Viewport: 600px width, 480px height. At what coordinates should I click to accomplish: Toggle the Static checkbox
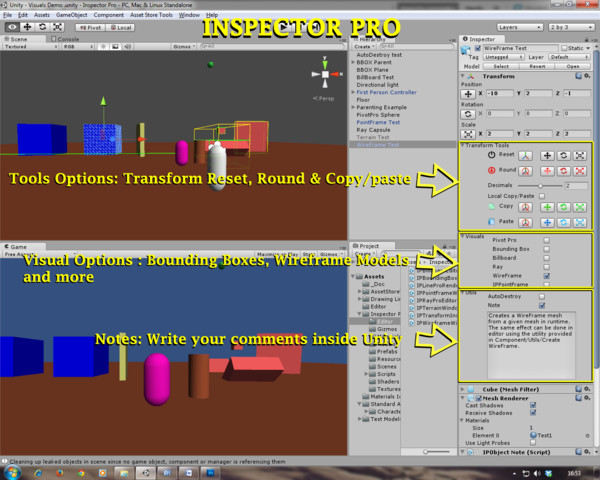(564, 48)
